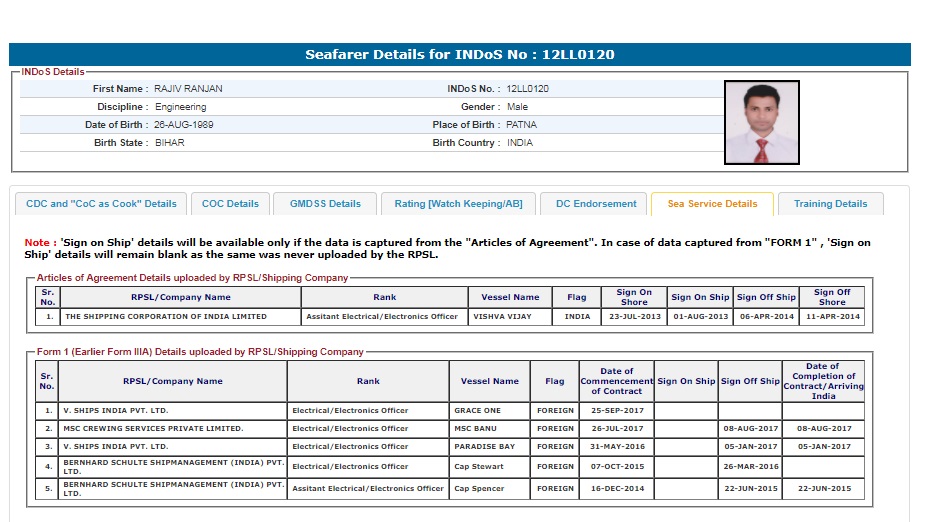
Task: Click the Date of Commencement of Contract header
Action: tap(617, 381)
